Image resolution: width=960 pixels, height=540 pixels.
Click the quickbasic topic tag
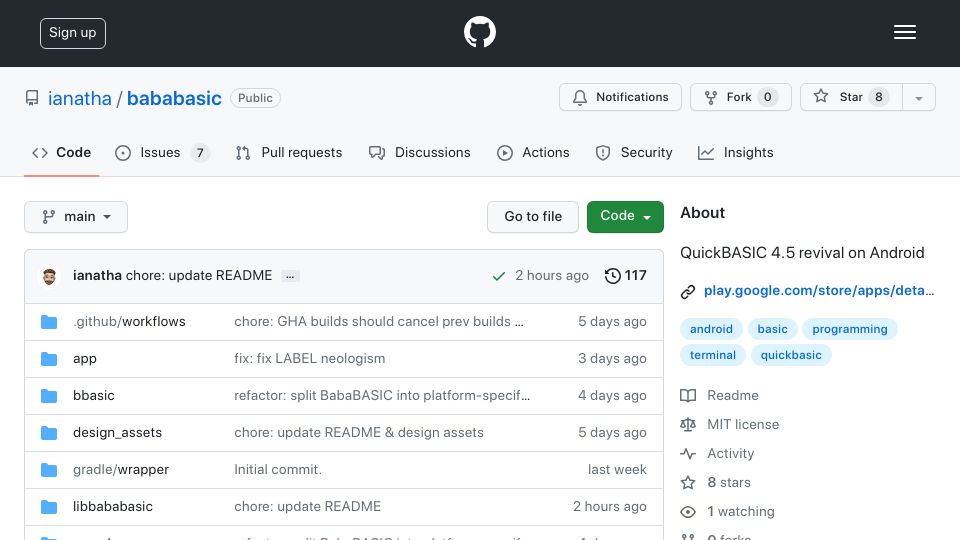[x=791, y=355]
